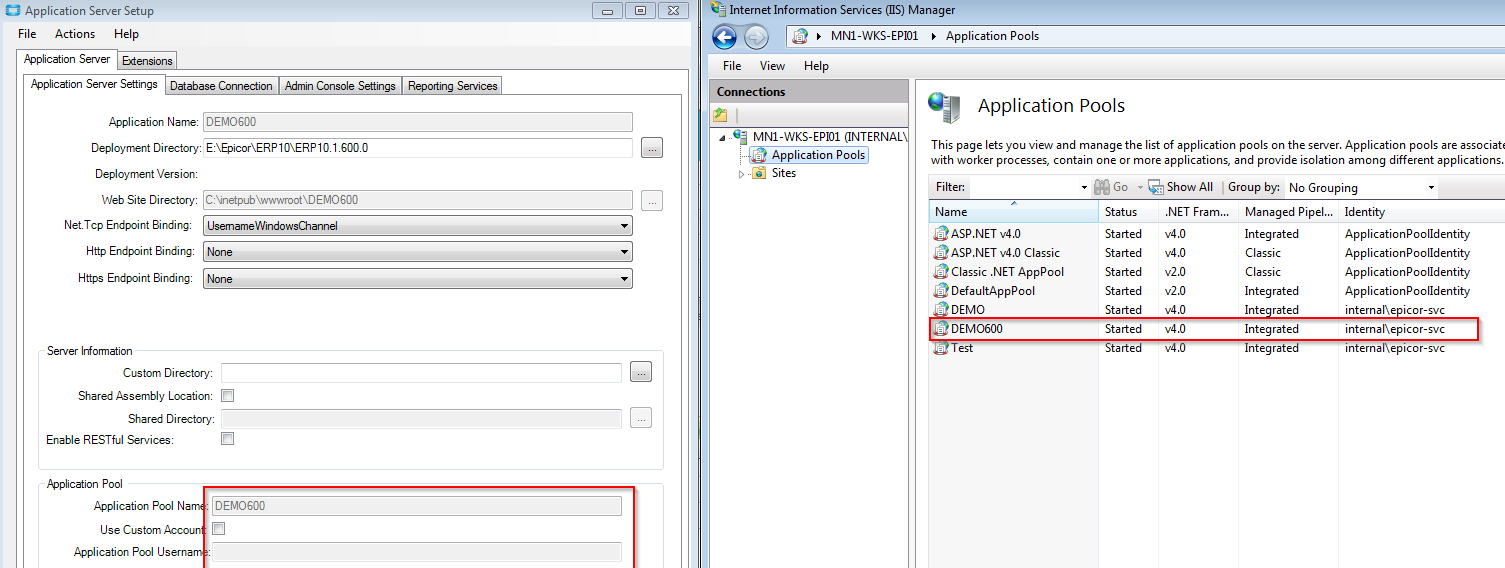Open File menu in IIS Manager
Screen dimensions: 1505x568
pos(732,66)
